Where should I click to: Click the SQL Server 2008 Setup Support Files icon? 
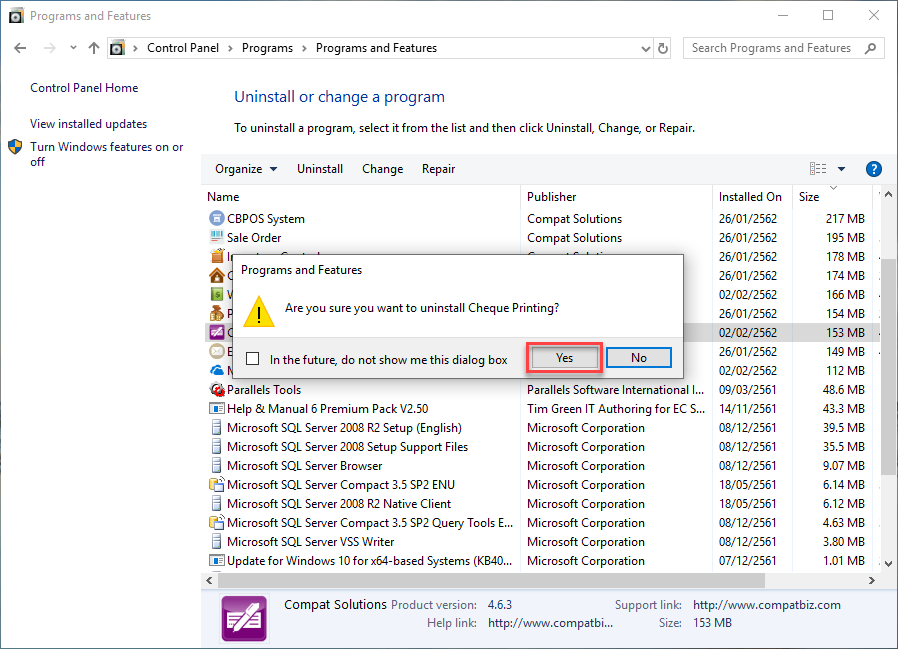click(216, 446)
